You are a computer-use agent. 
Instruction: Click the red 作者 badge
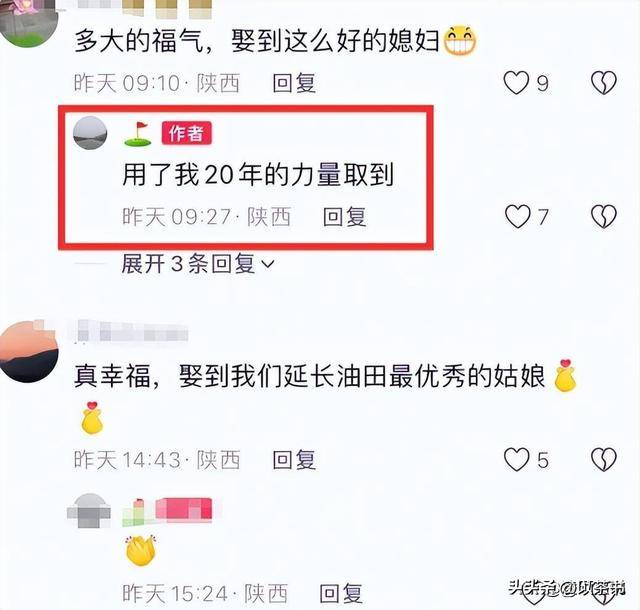[x=187, y=133]
